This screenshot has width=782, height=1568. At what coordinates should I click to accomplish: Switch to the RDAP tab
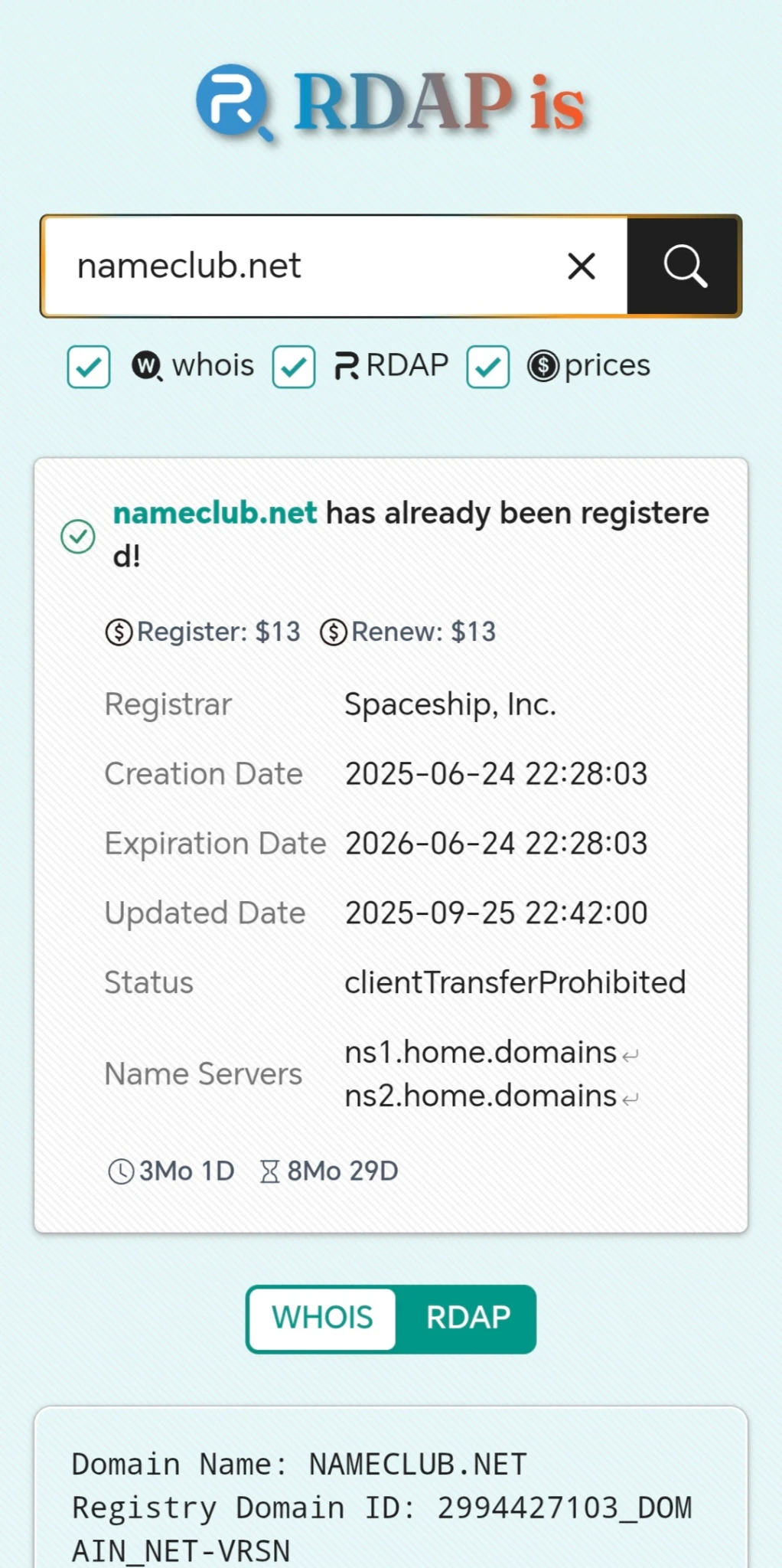468,1318
